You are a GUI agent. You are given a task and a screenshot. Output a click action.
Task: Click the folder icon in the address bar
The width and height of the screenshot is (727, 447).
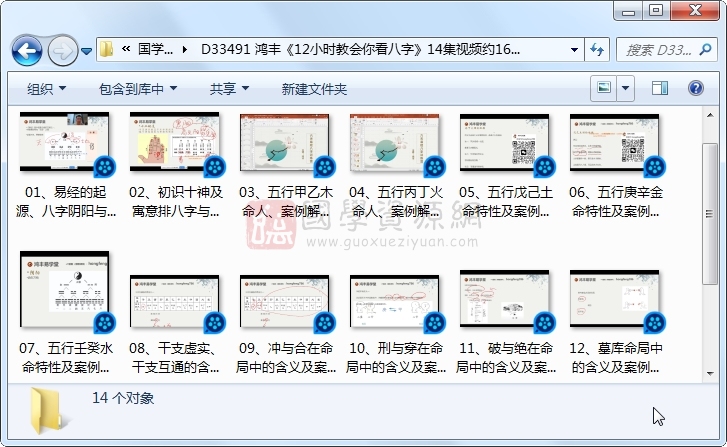107,49
